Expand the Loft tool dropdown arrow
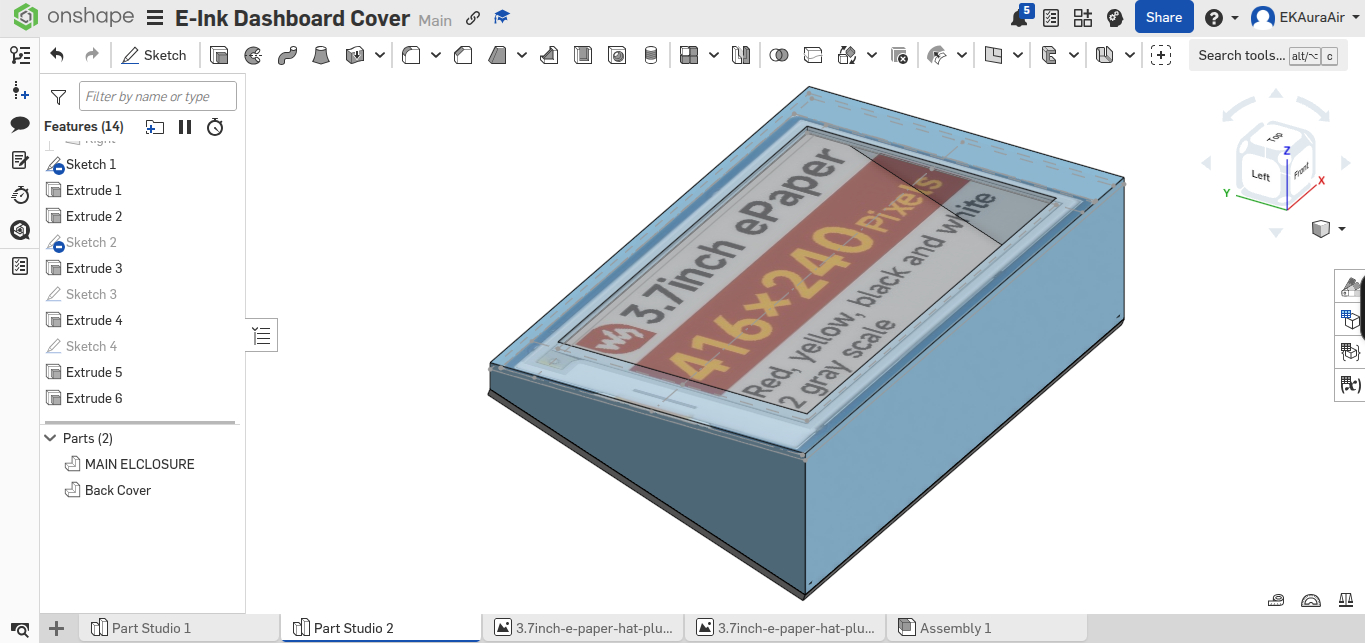This screenshot has height=643, width=1365. (x=380, y=55)
